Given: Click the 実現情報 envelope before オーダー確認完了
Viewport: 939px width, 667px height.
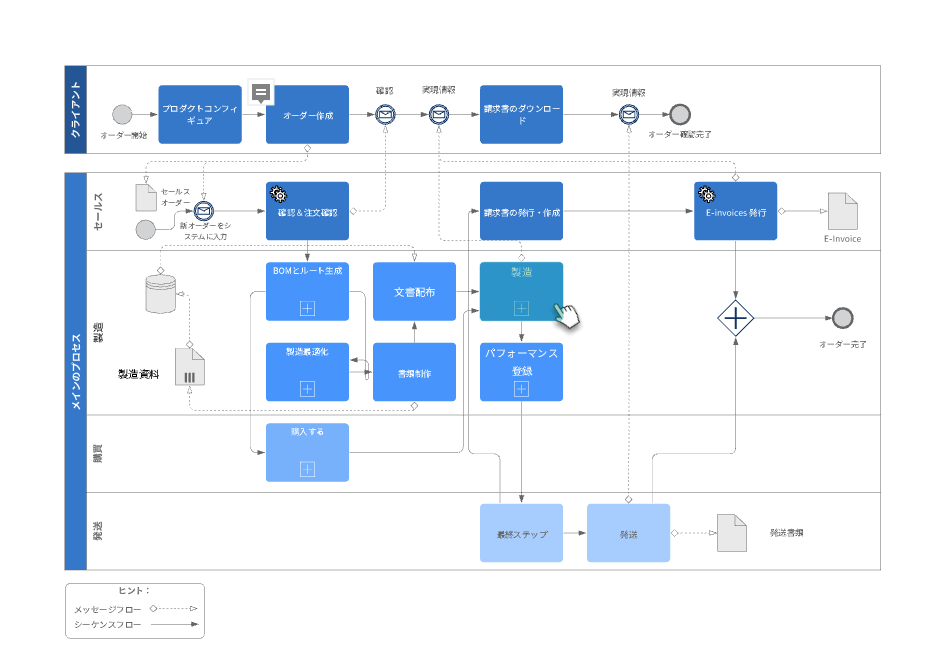Looking at the screenshot, I should [x=629, y=113].
